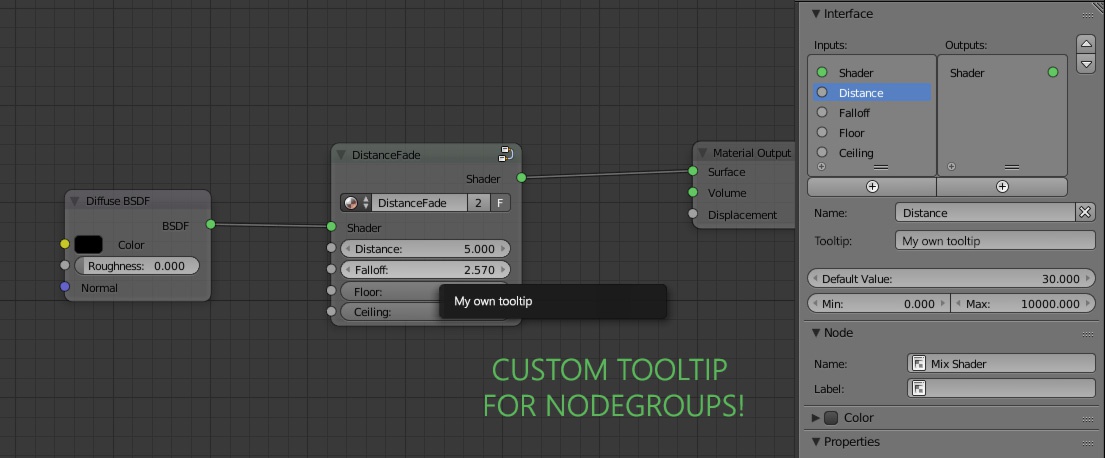
Task: Add a new output socket with plus button
Action: (x=1002, y=187)
